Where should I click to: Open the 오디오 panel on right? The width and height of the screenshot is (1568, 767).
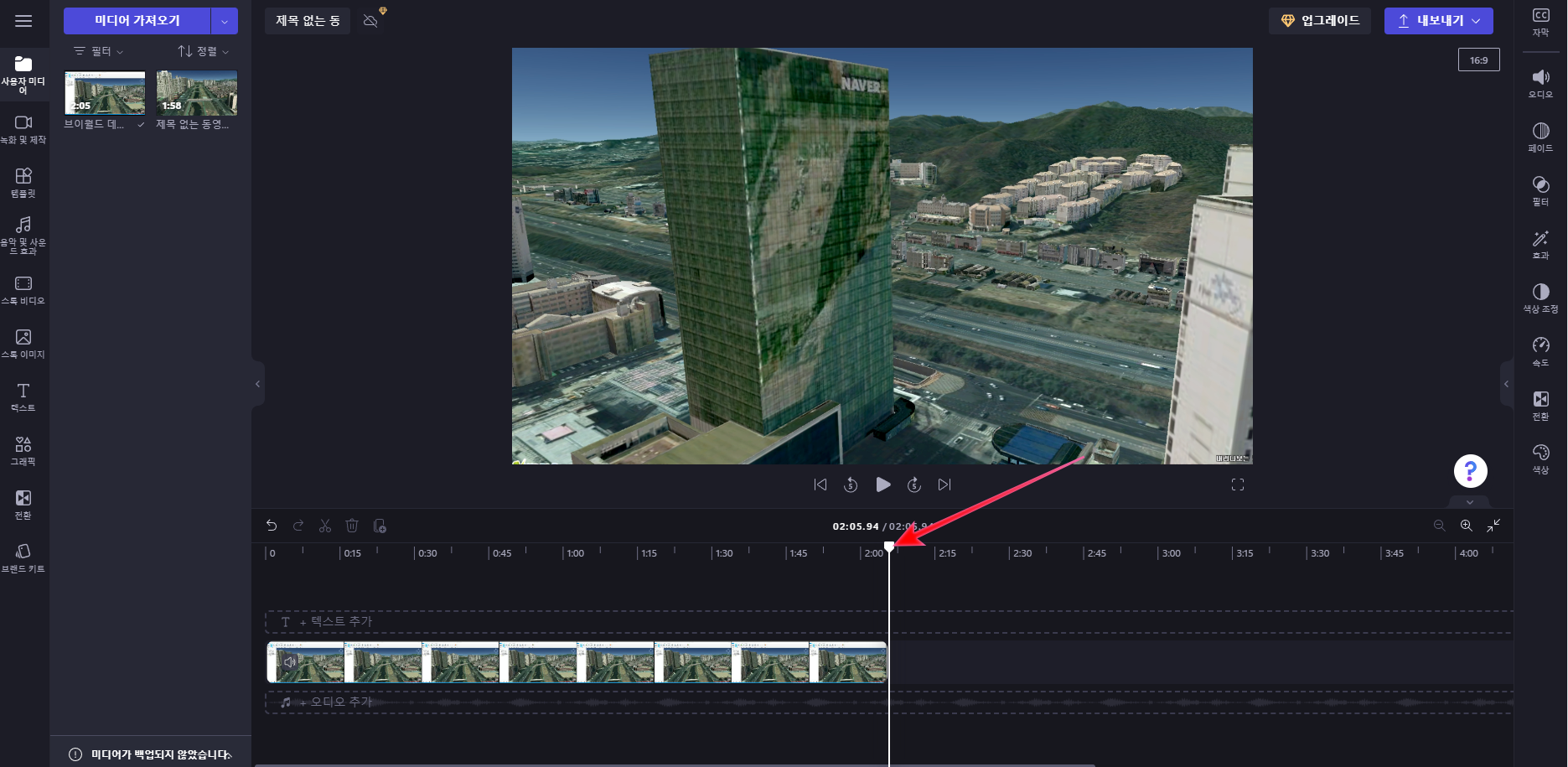(x=1540, y=83)
